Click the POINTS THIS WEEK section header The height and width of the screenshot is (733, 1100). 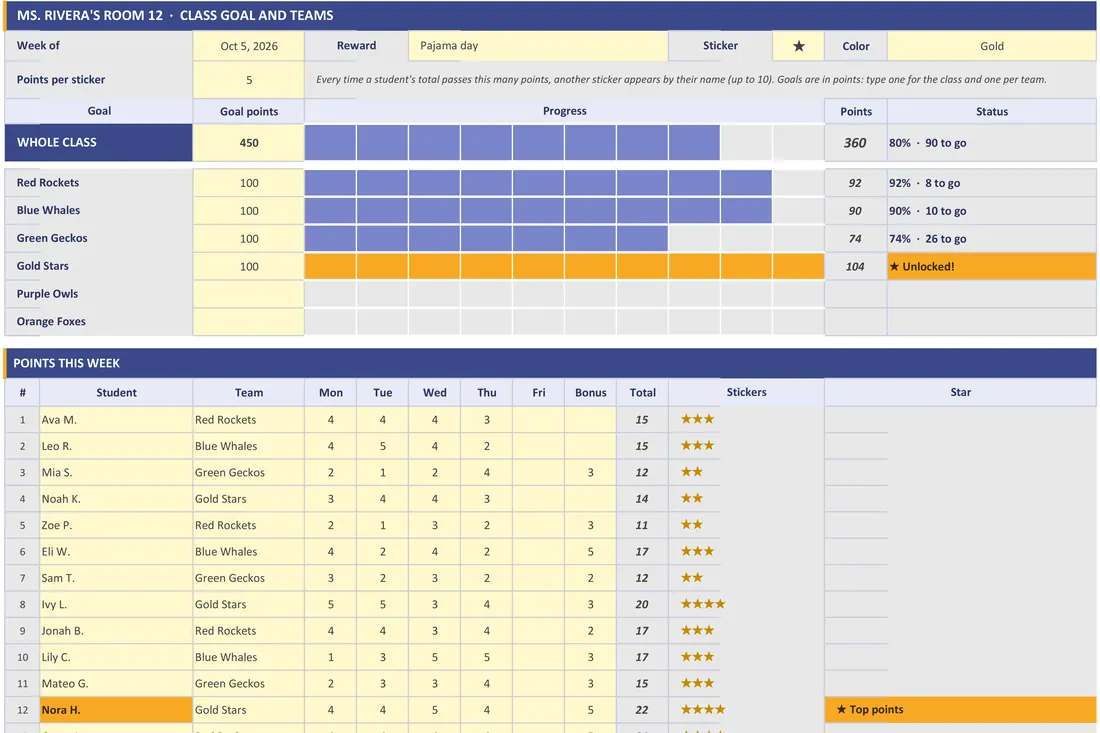click(550, 363)
